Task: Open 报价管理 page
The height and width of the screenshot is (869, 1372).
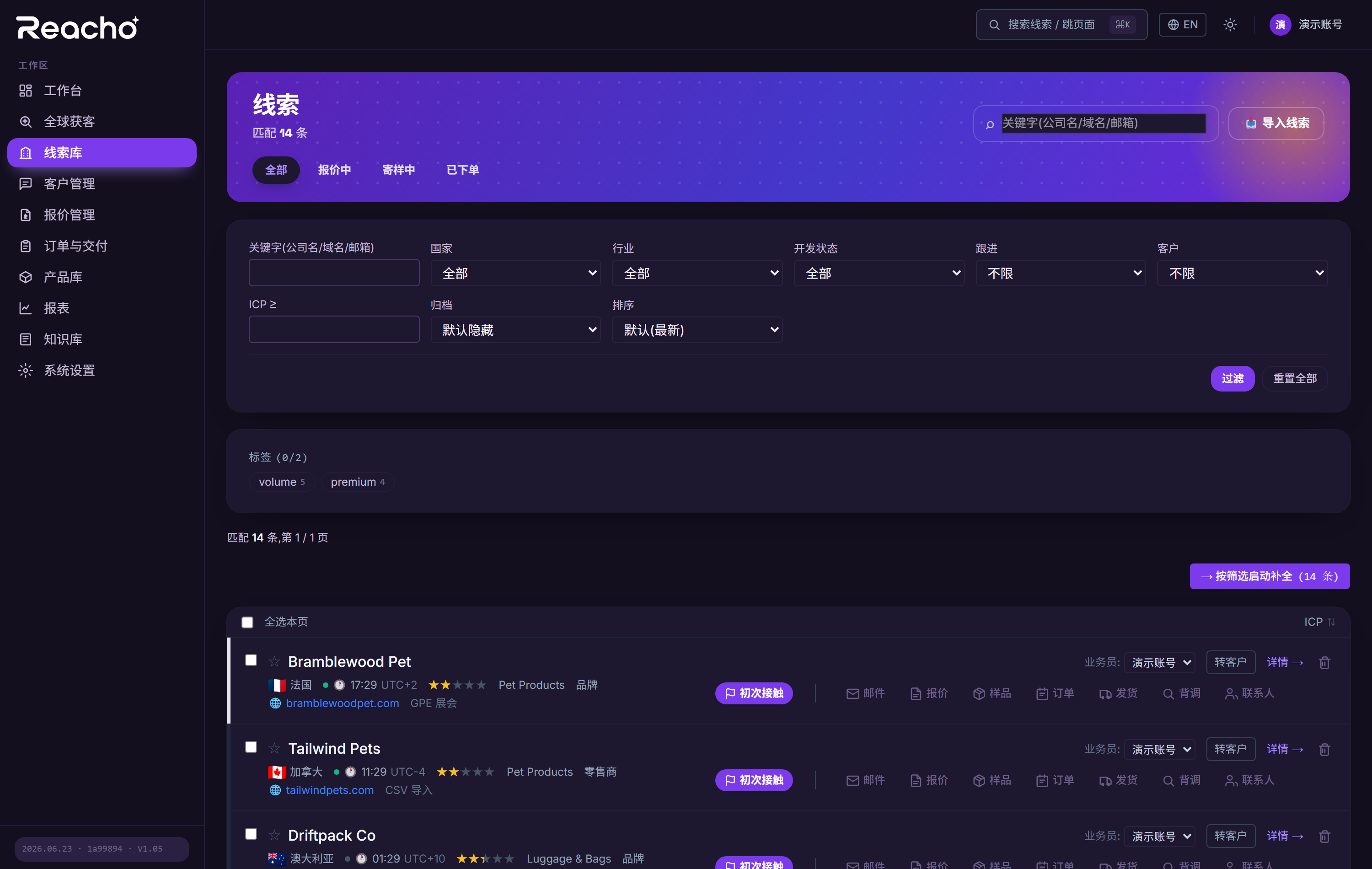Action: [102, 215]
